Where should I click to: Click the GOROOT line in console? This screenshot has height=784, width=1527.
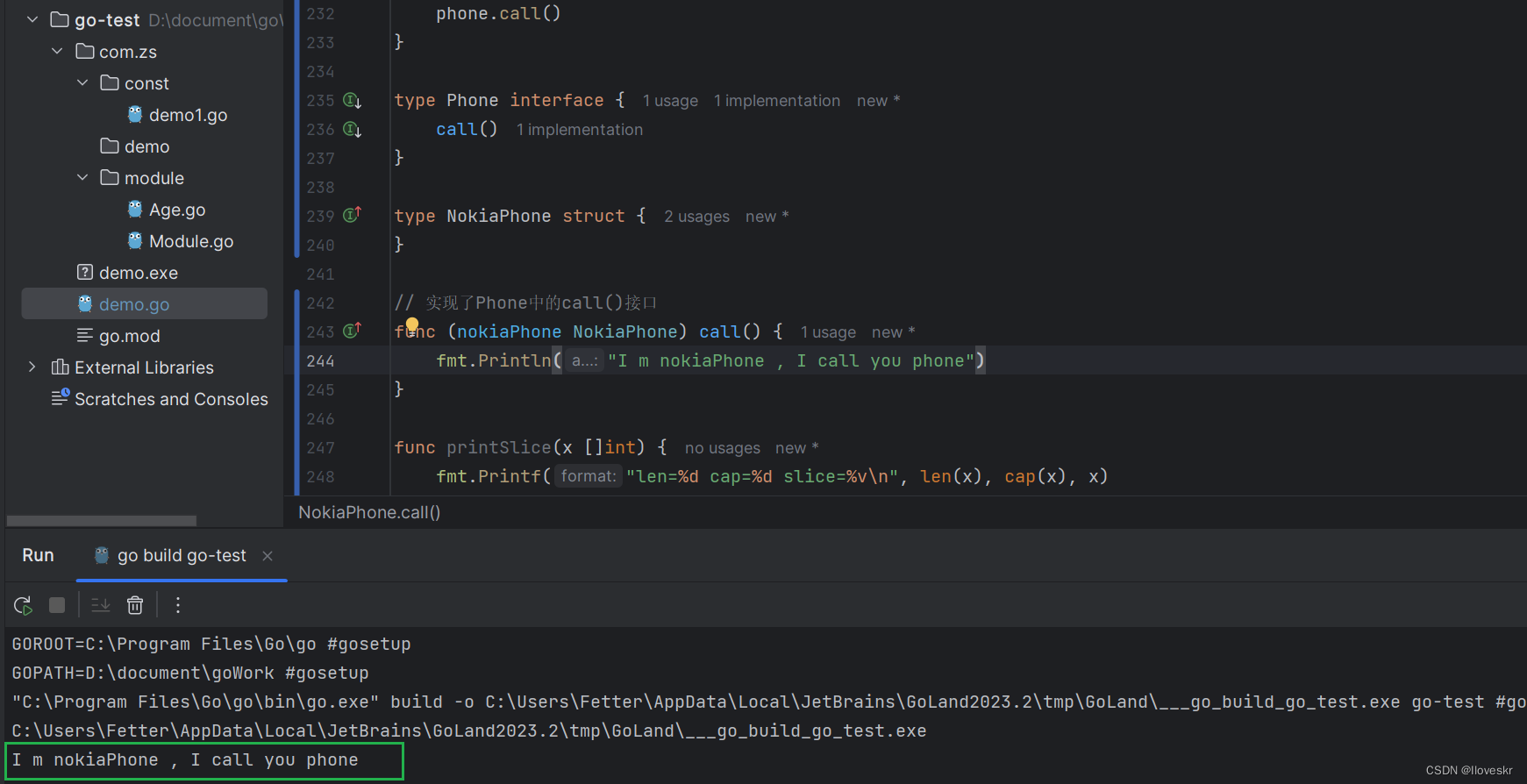(x=211, y=644)
